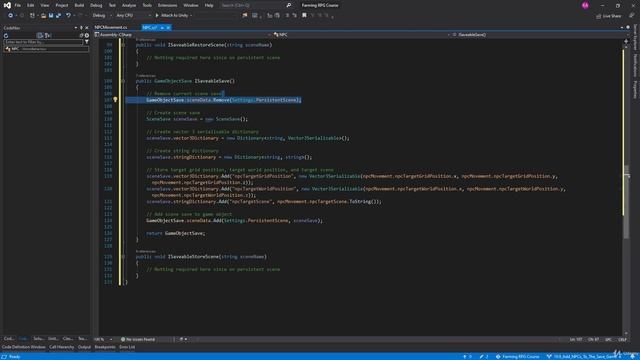The image size is (640, 360).
Task: Pin the CodeMap panel
Action: (x=81, y=28)
